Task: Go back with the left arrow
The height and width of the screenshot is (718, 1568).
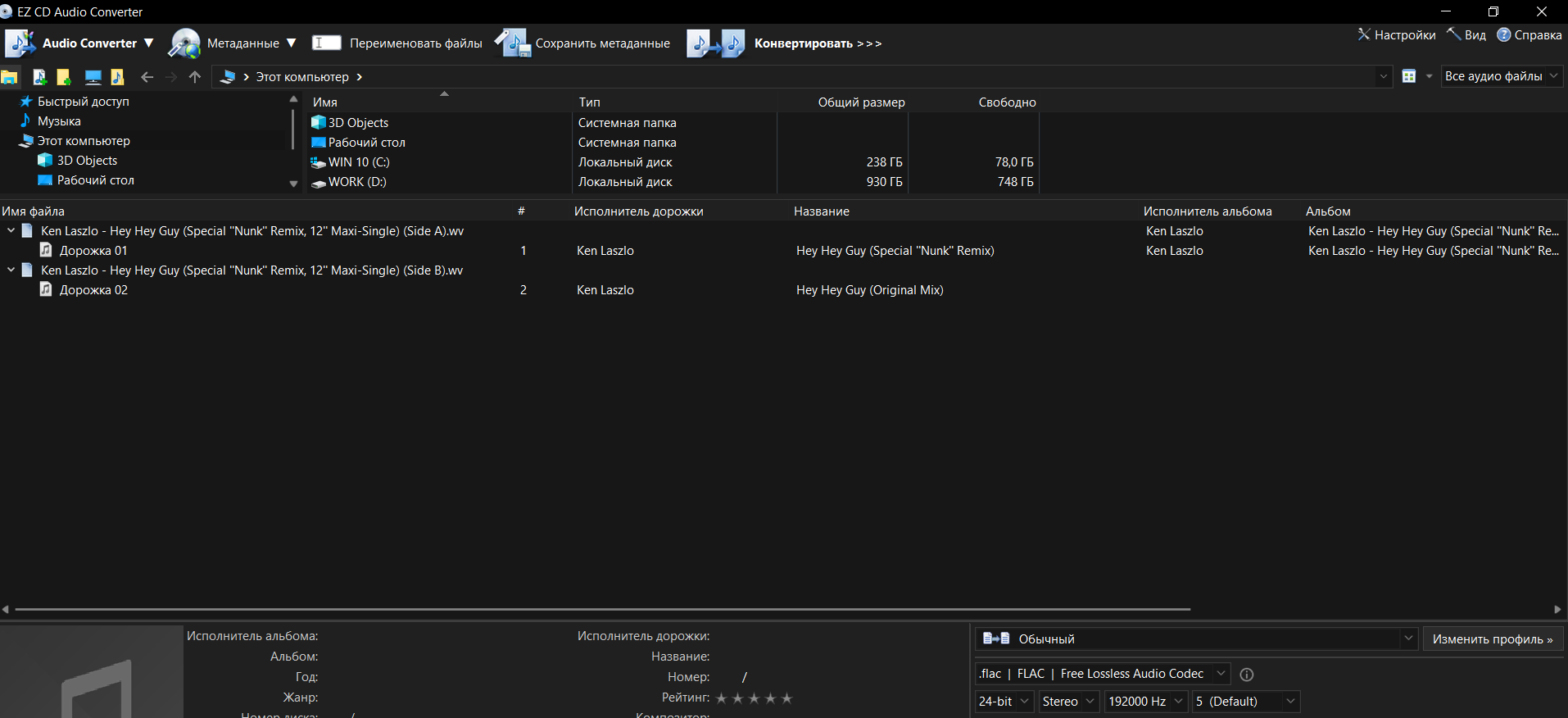Action: point(147,77)
